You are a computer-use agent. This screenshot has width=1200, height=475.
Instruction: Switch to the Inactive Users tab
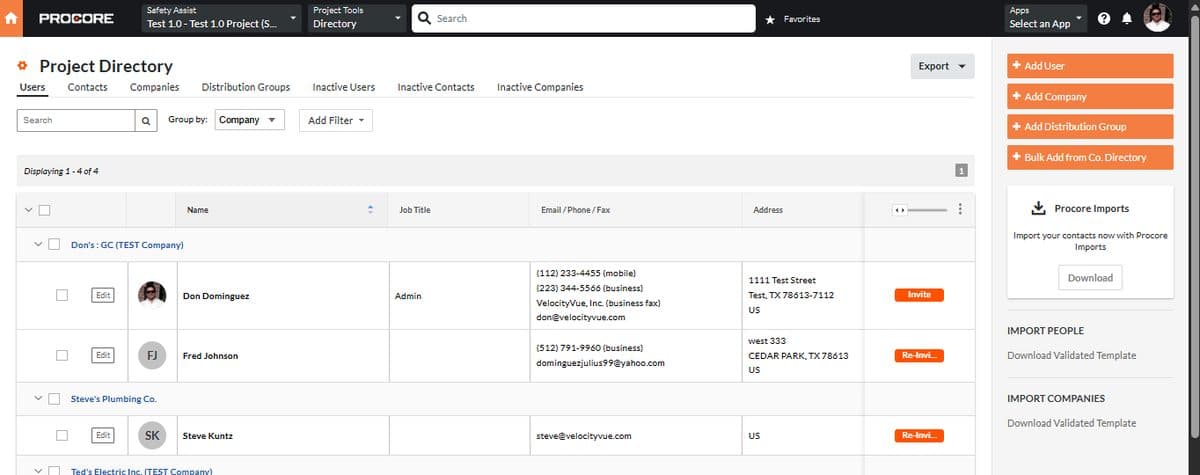pos(344,87)
